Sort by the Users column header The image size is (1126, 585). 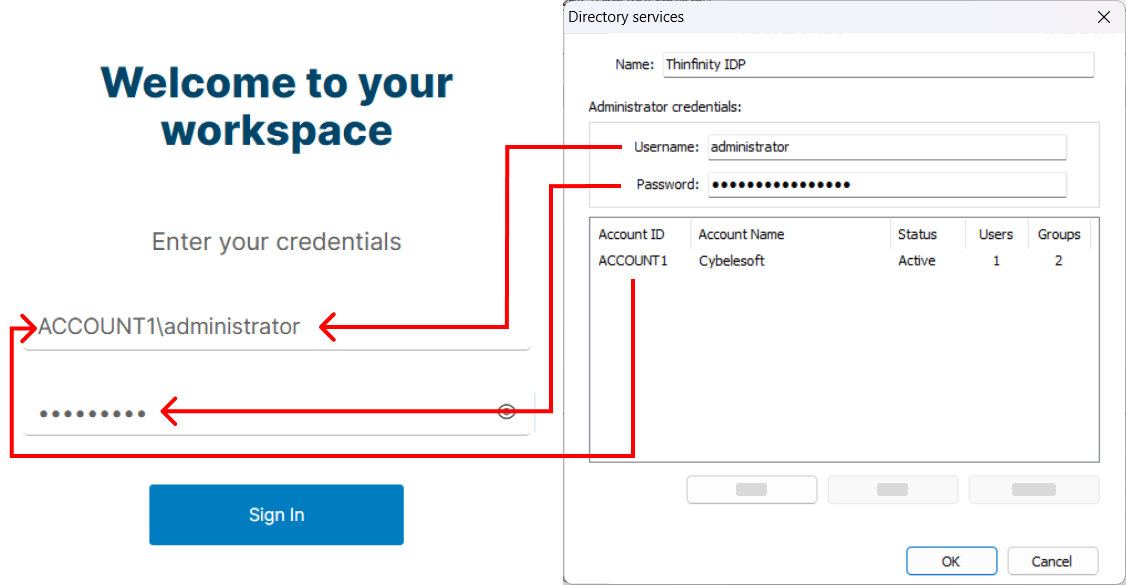[997, 235]
